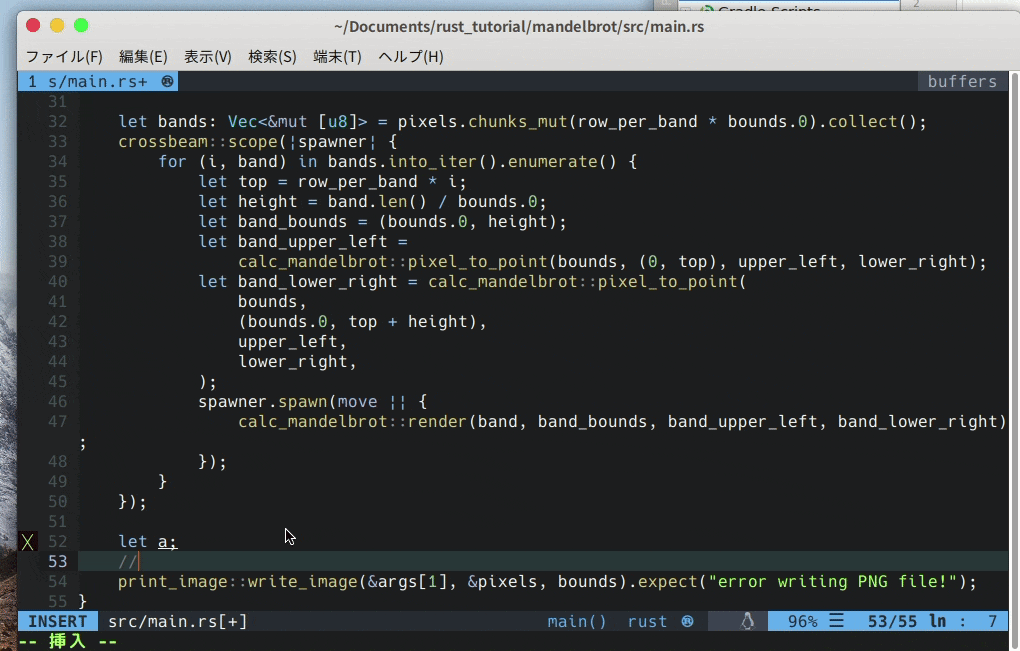Screen dimensions: 1020x651
Task: Click 'let a;' on line 52
Action: coord(148,542)
